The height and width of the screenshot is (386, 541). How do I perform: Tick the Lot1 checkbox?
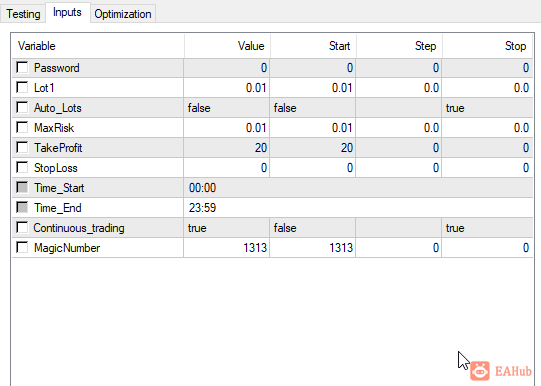[22, 88]
